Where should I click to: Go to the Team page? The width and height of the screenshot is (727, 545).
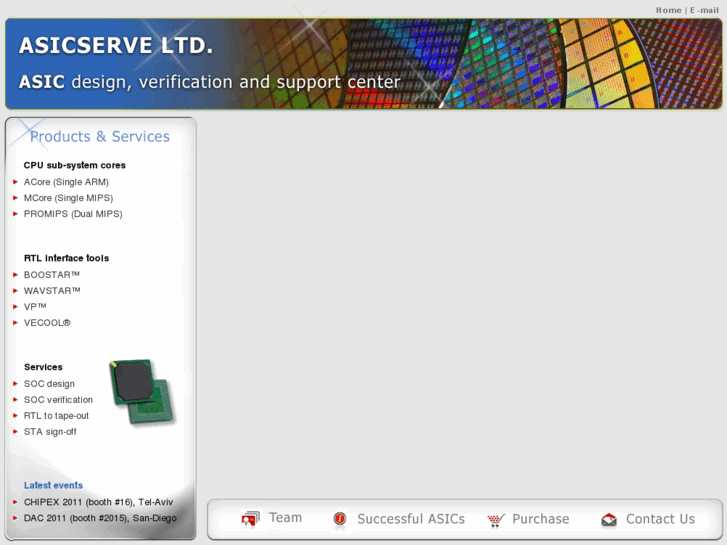285,518
